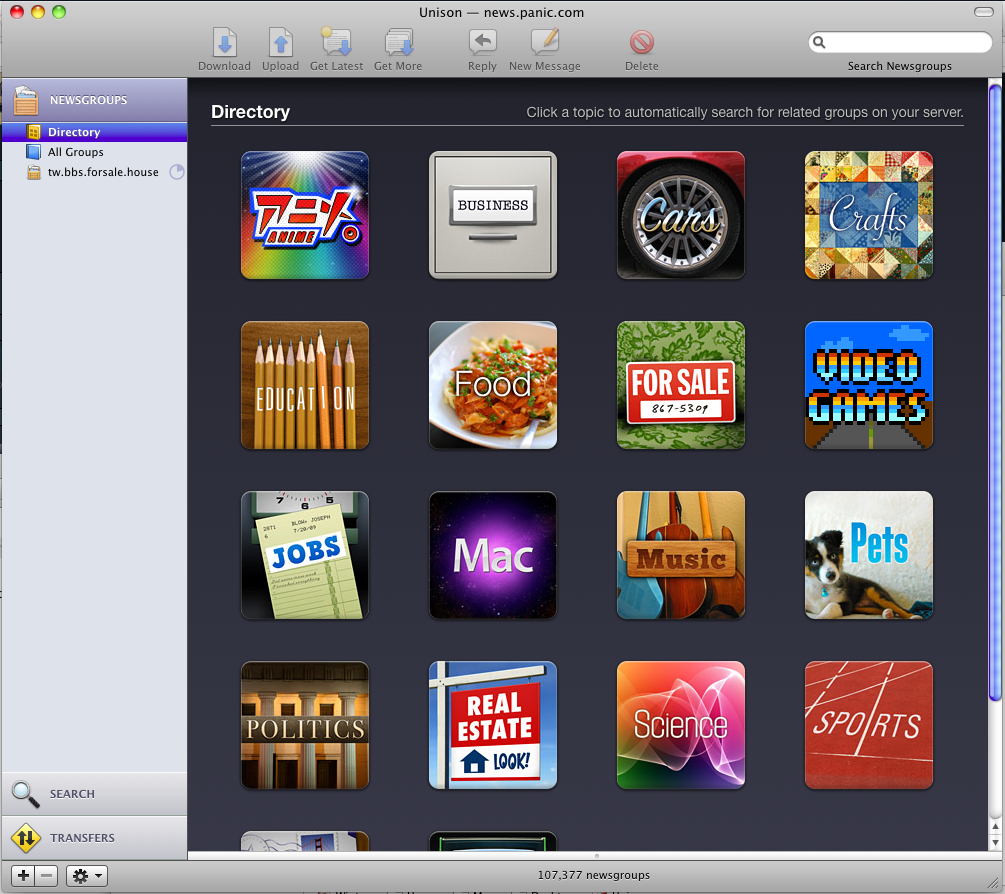Focus the Search Newsgroups field

900,42
